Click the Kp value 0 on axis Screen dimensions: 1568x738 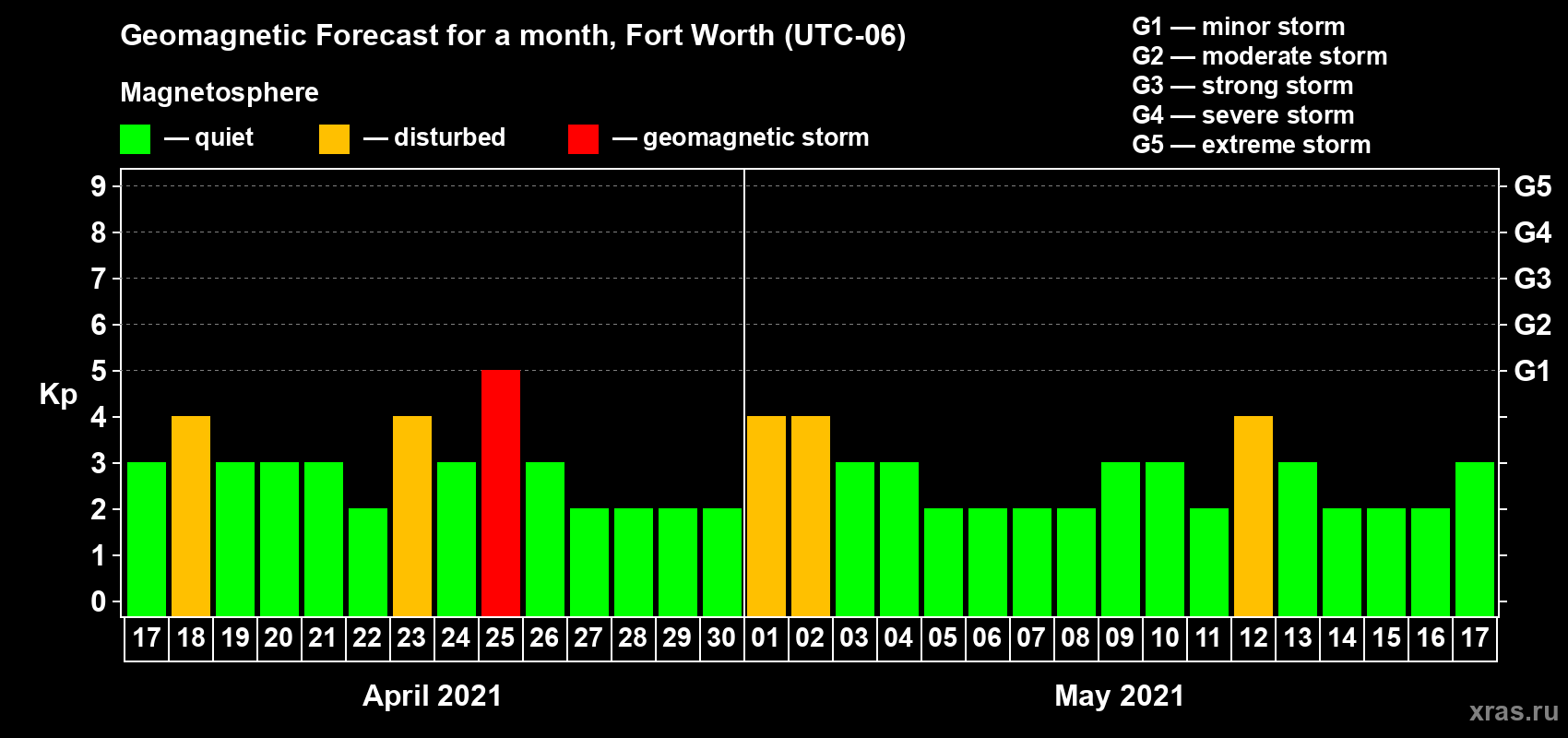pyautogui.click(x=99, y=601)
